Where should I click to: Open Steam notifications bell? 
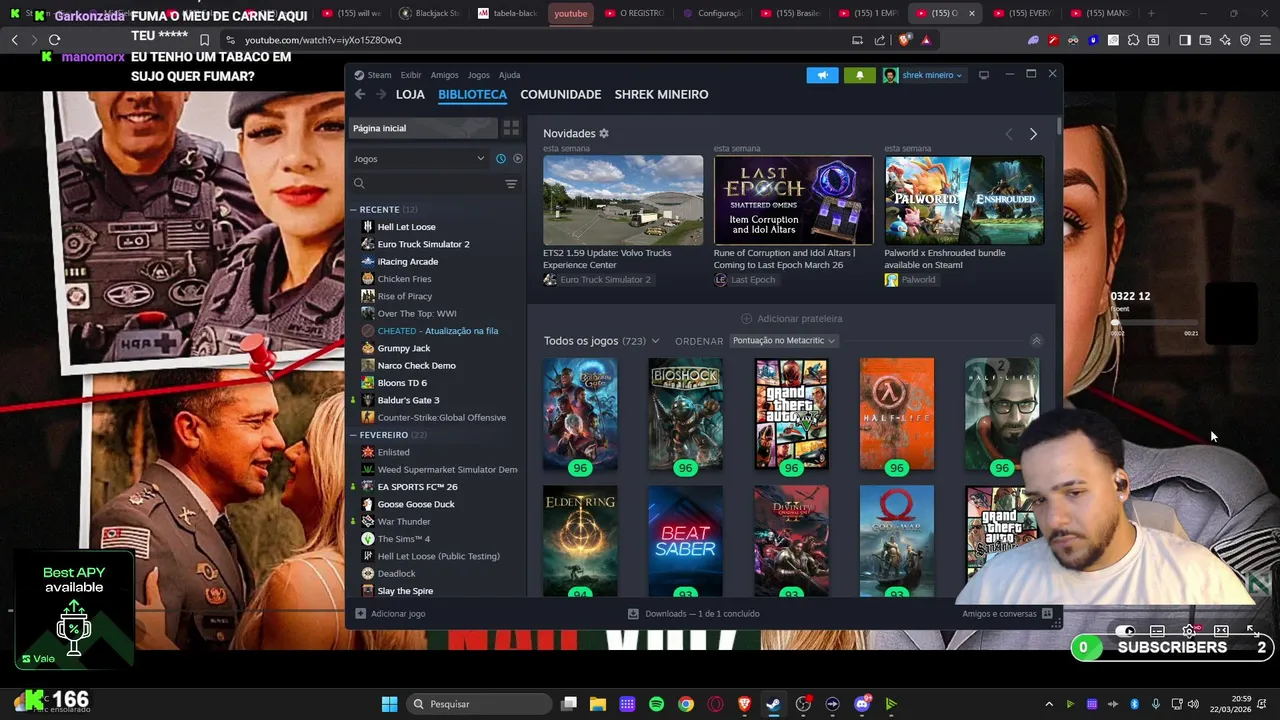pos(860,75)
